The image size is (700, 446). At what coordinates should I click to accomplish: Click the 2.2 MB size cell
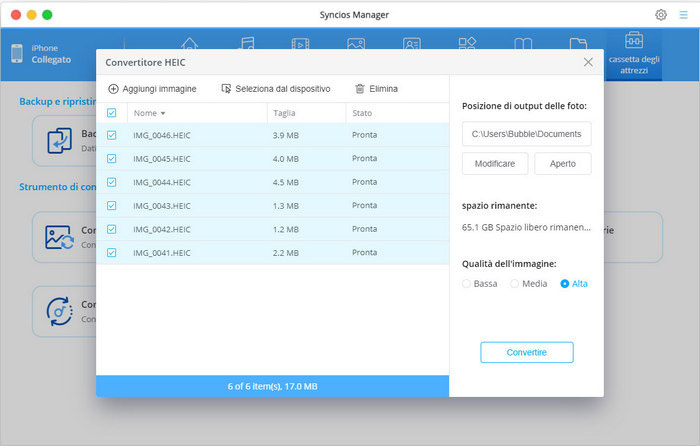coord(286,253)
